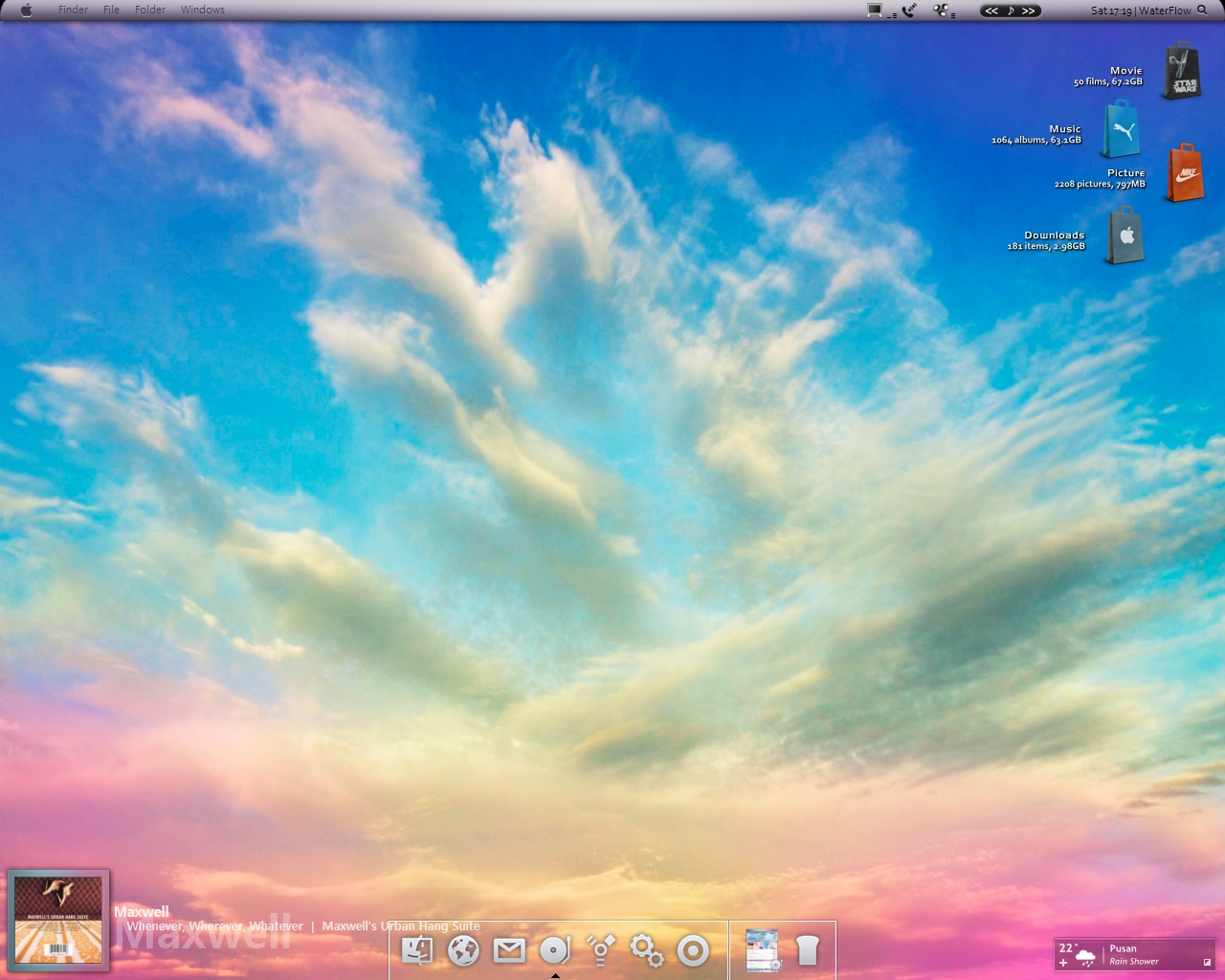
Task: Open the Finder menu
Action: click(73, 10)
